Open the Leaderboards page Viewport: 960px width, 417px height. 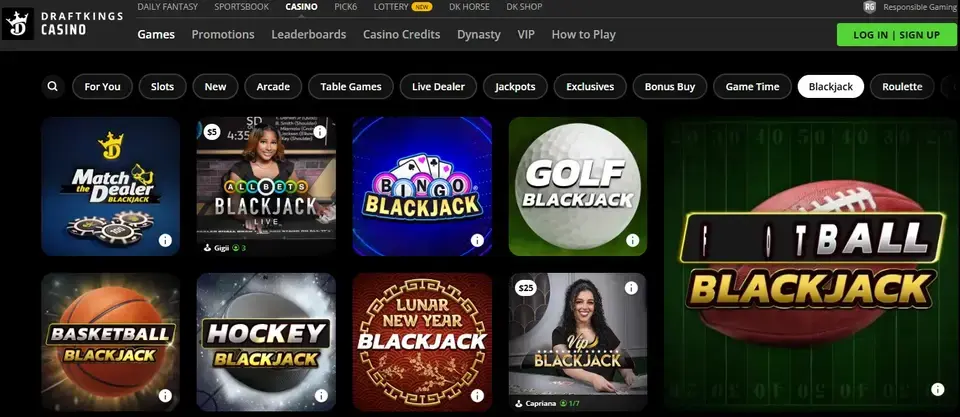coord(309,34)
